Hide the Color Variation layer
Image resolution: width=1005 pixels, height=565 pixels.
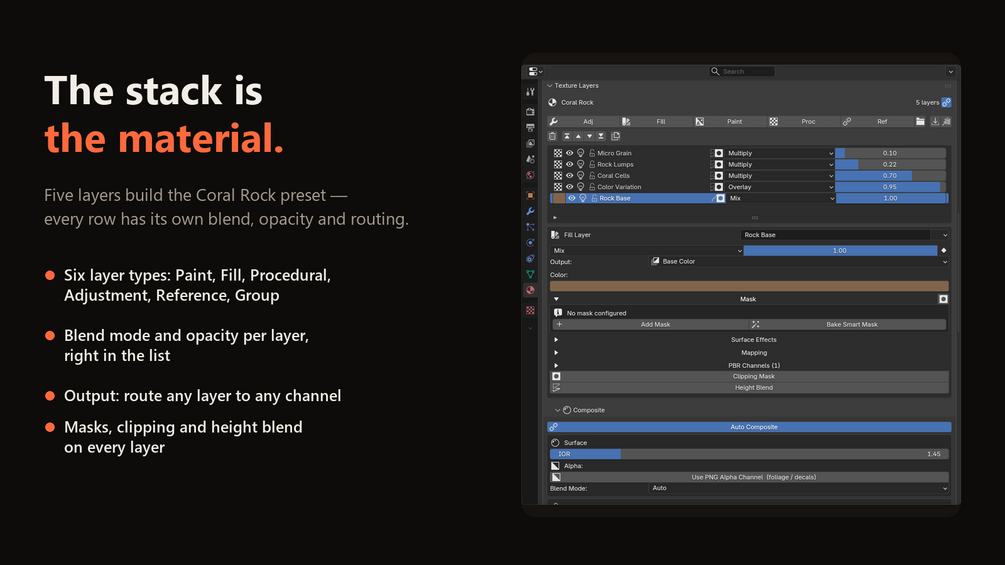569,187
